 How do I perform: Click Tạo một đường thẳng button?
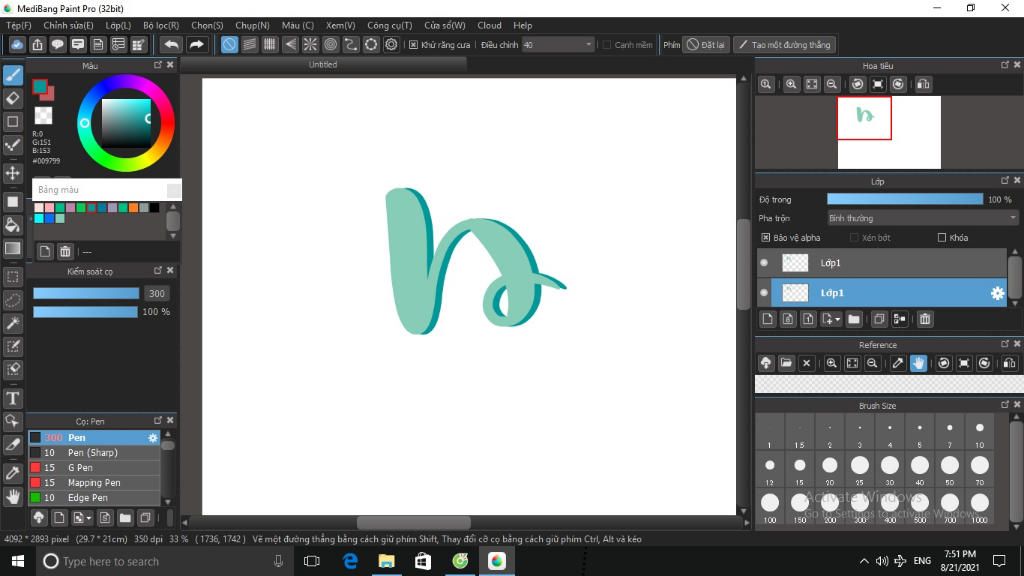pyautogui.click(x=785, y=45)
